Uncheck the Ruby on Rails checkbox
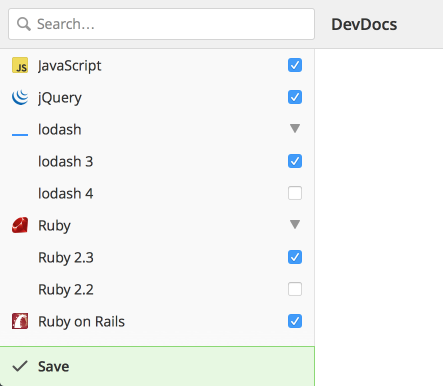 [x=295, y=321]
